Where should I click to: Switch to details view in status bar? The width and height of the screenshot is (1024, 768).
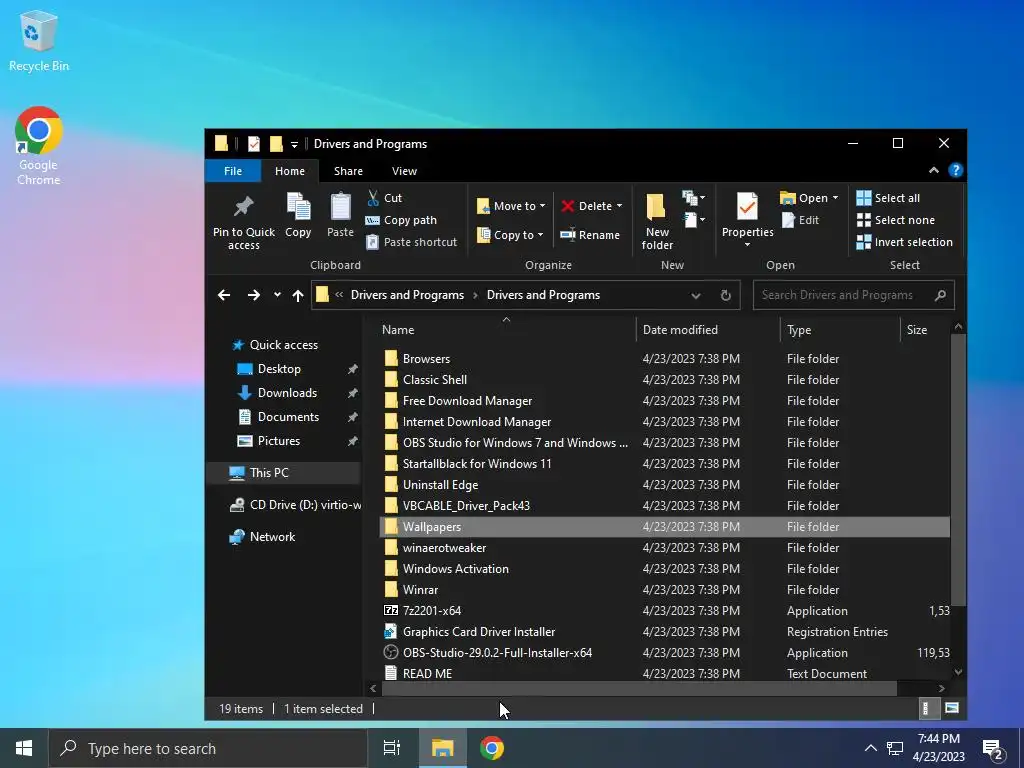click(925, 708)
